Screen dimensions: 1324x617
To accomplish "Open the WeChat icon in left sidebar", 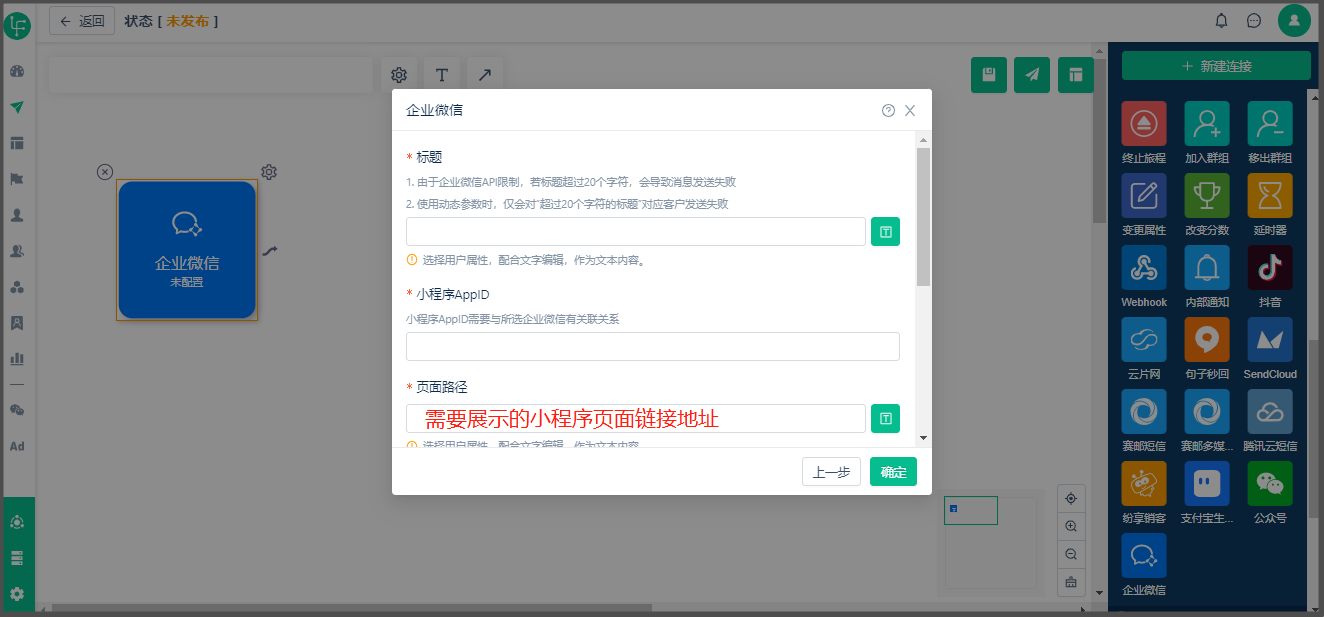I will [17, 410].
